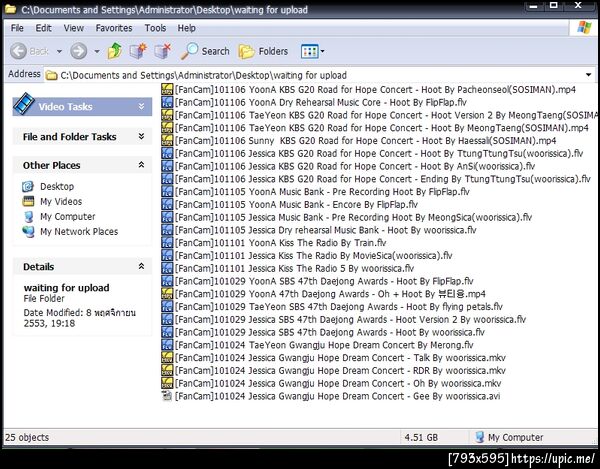
Task: Expand File and Folder Tasks panel
Action: pos(141,136)
